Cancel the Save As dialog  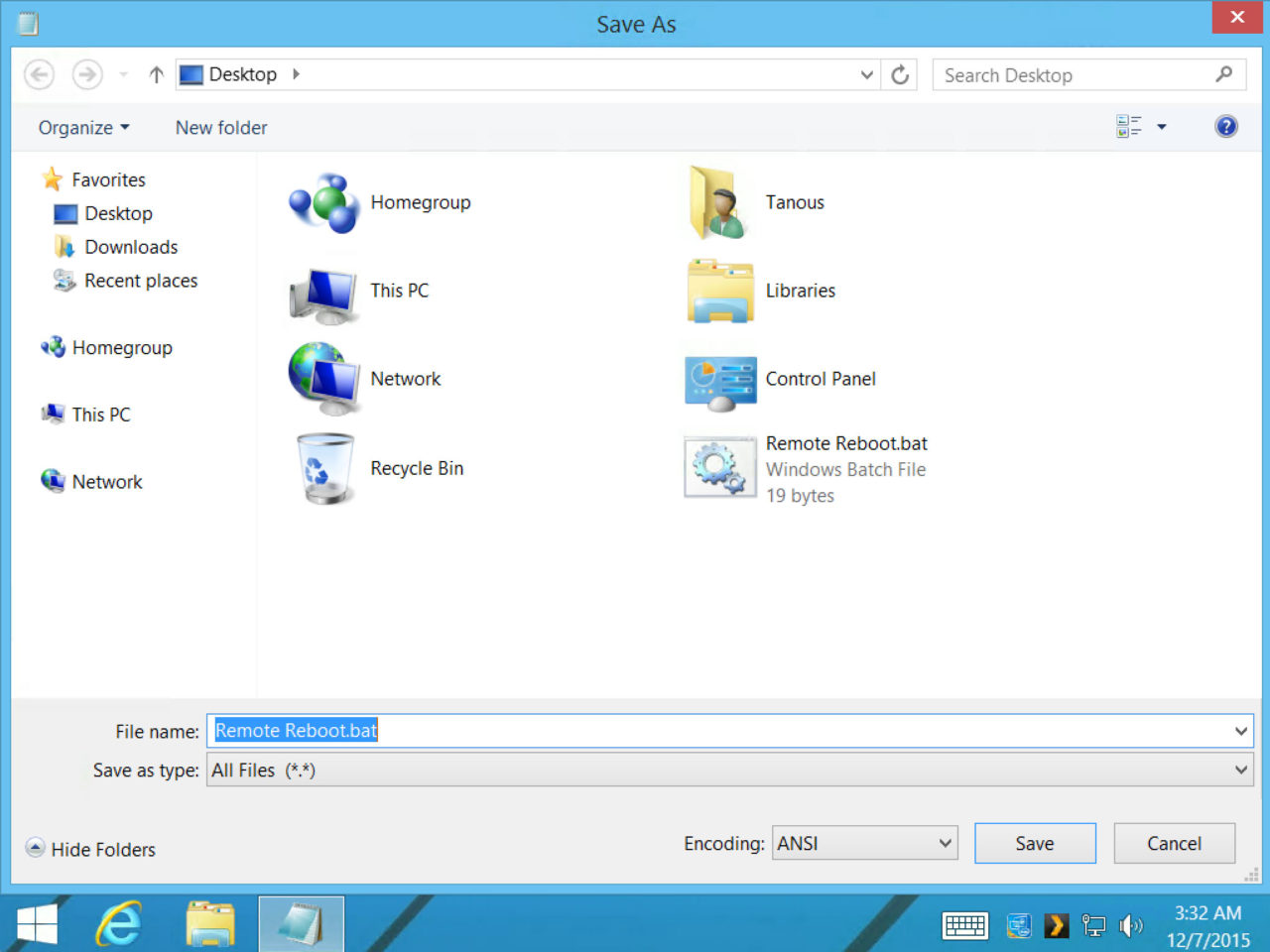click(1174, 843)
